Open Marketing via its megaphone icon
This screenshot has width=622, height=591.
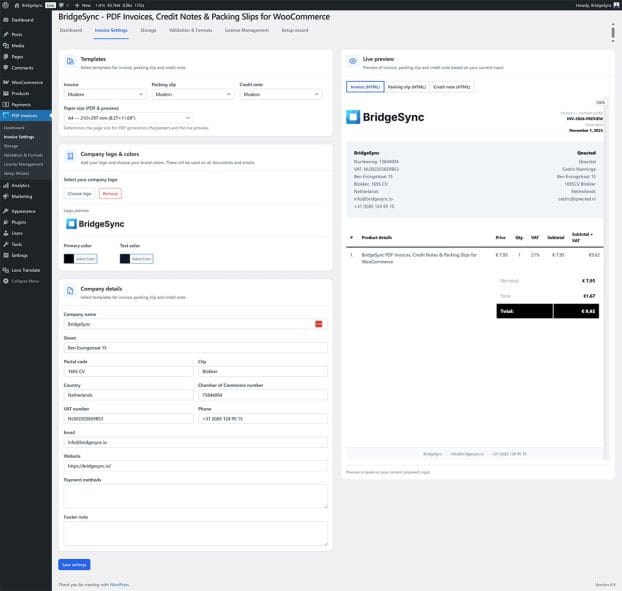click(6, 196)
